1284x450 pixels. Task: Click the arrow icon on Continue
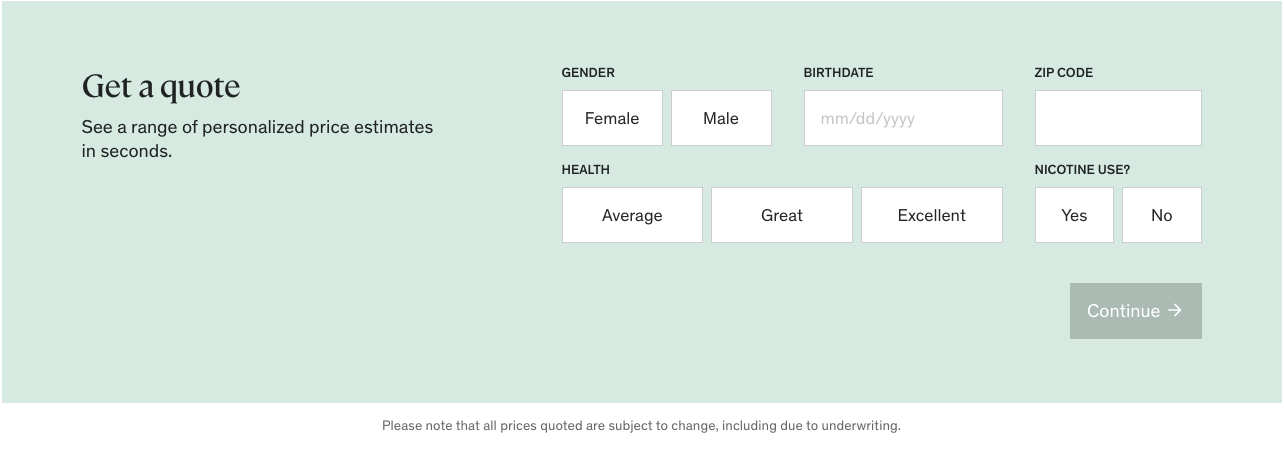click(x=1175, y=311)
